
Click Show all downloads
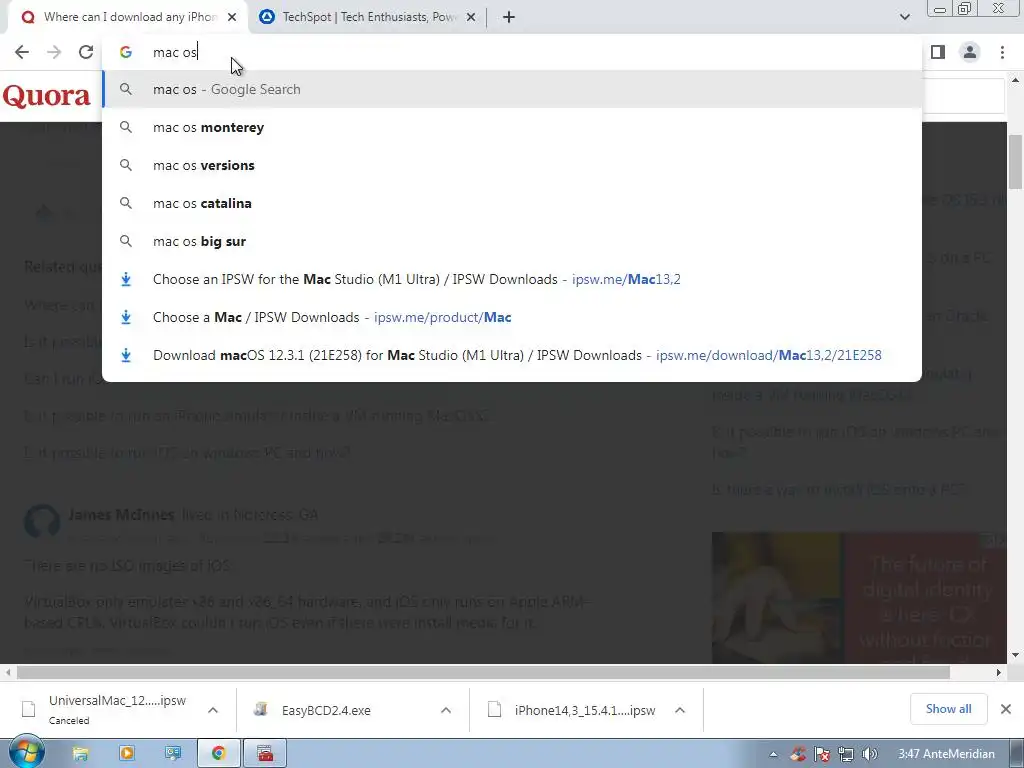pyautogui.click(x=948, y=709)
